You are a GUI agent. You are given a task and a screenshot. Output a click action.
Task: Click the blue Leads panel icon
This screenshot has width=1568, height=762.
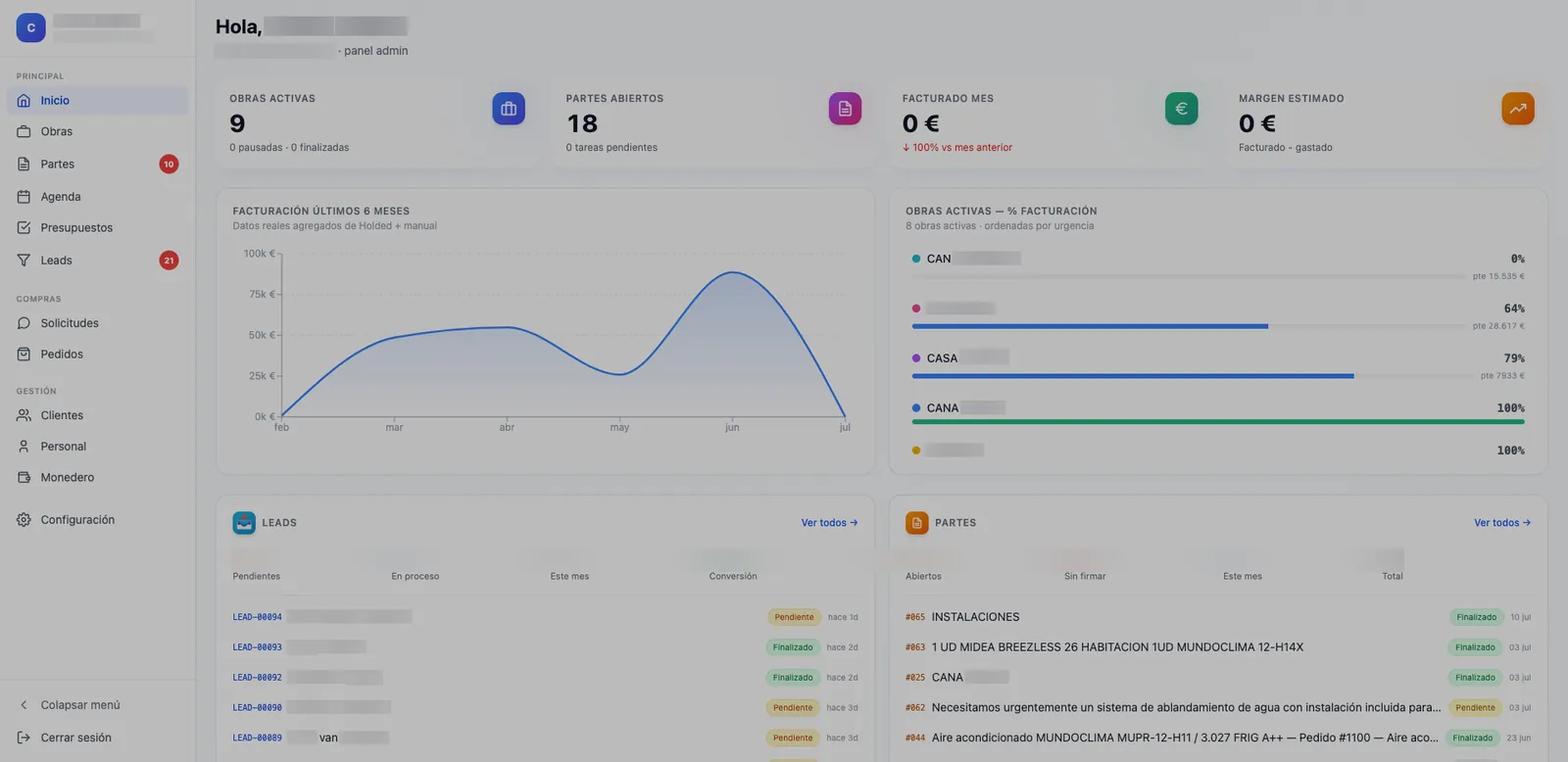(x=244, y=523)
